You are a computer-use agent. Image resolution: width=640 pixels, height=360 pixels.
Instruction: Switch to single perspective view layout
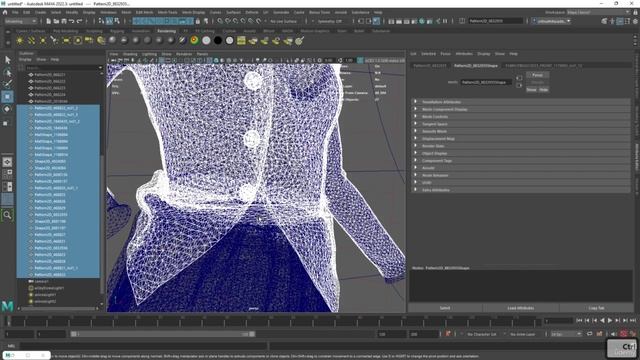pos(7,162)
